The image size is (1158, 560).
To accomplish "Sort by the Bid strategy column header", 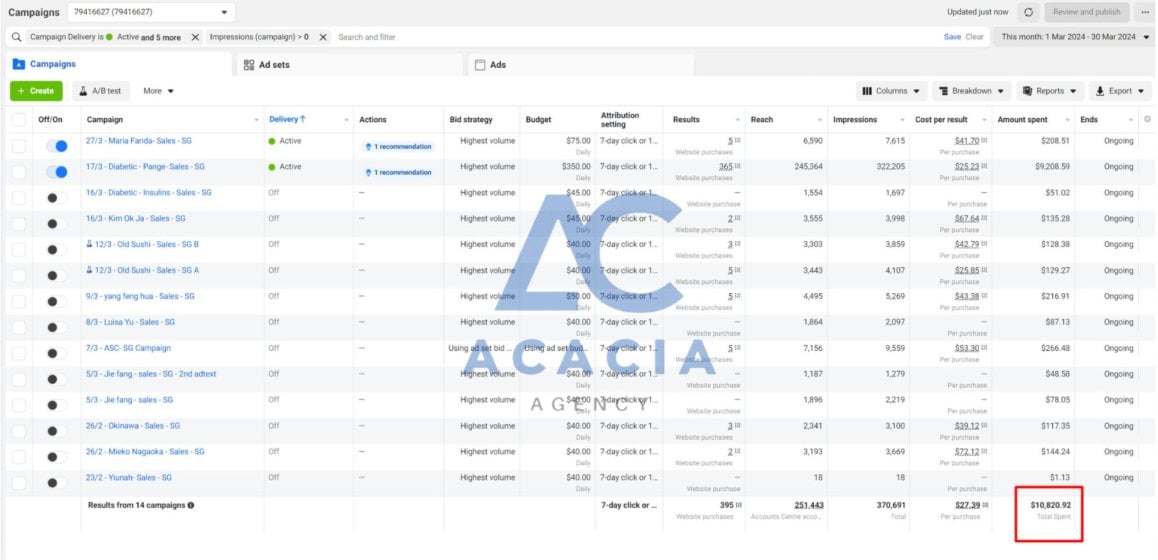I will tap(471, 120).
